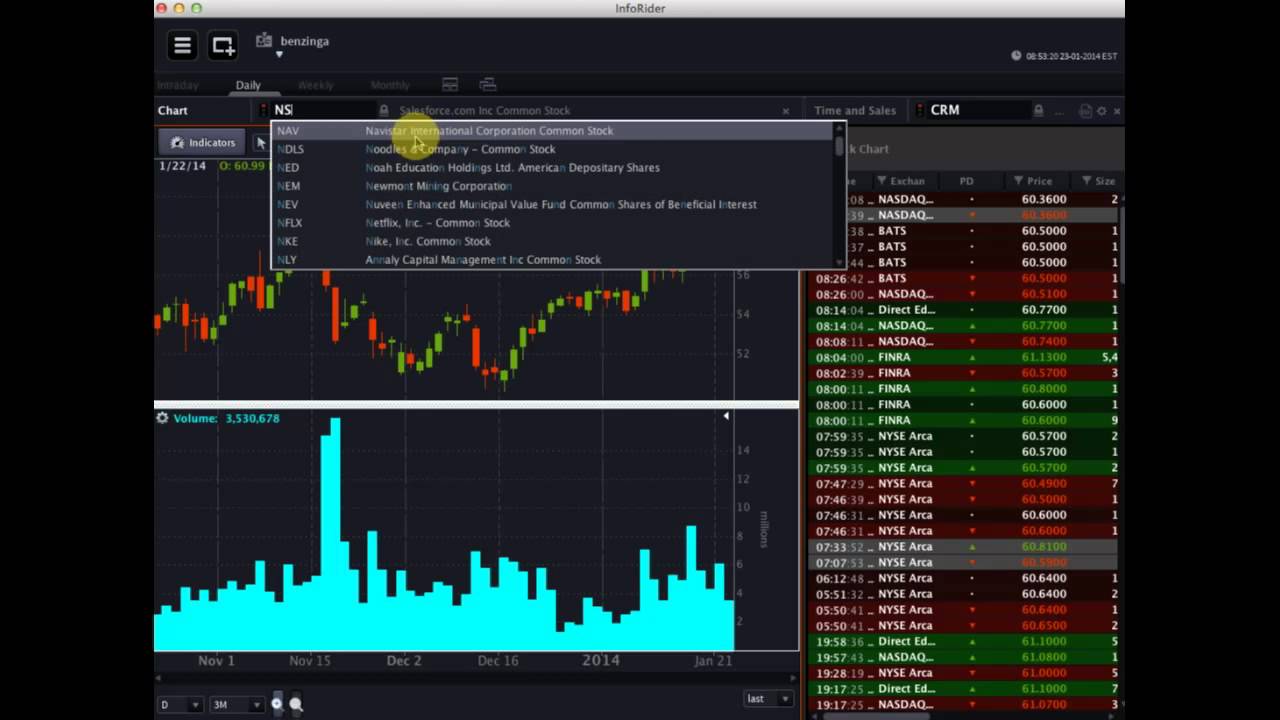1280x720 pixels.
Task: Select the 06:12:48 NYSE Arca row
Action: [963, 578]
